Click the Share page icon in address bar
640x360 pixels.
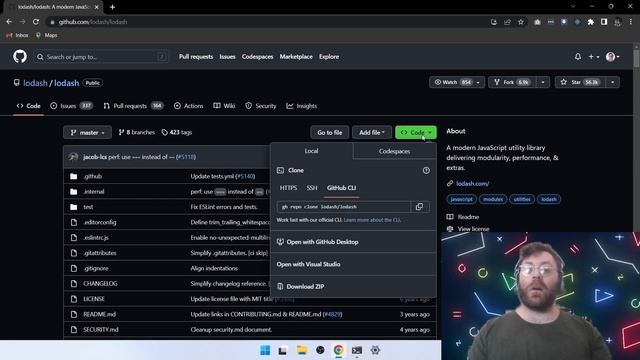tap(507, 22)
